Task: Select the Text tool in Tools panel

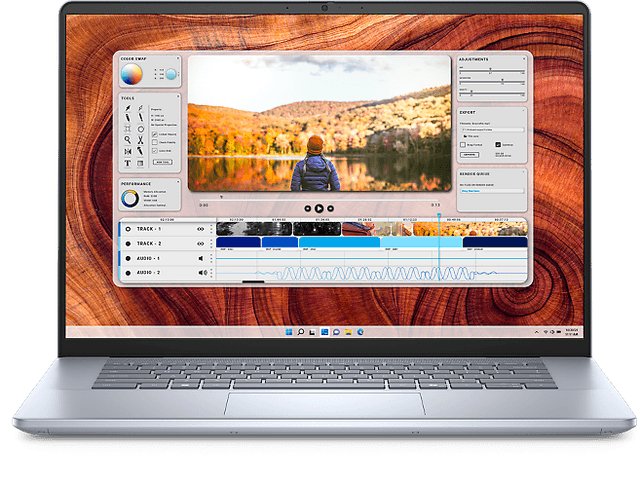Action: point(128,163)
